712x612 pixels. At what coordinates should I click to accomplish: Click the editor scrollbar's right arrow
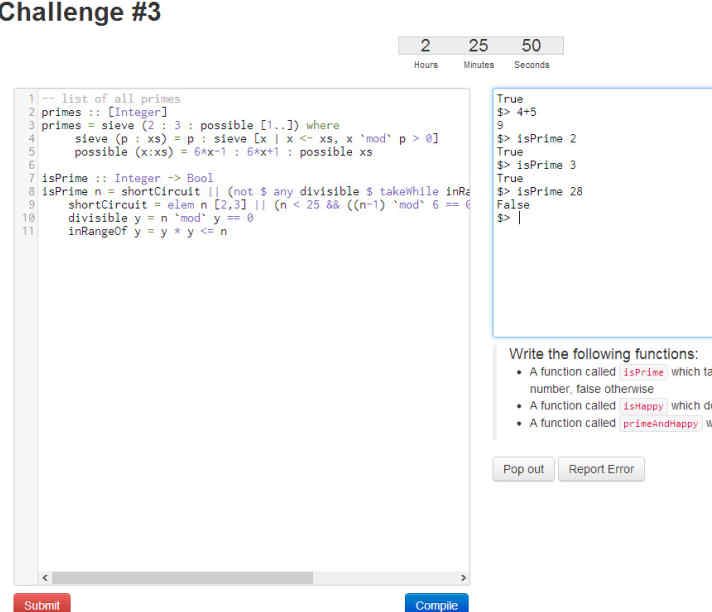[x=462, y=578]
